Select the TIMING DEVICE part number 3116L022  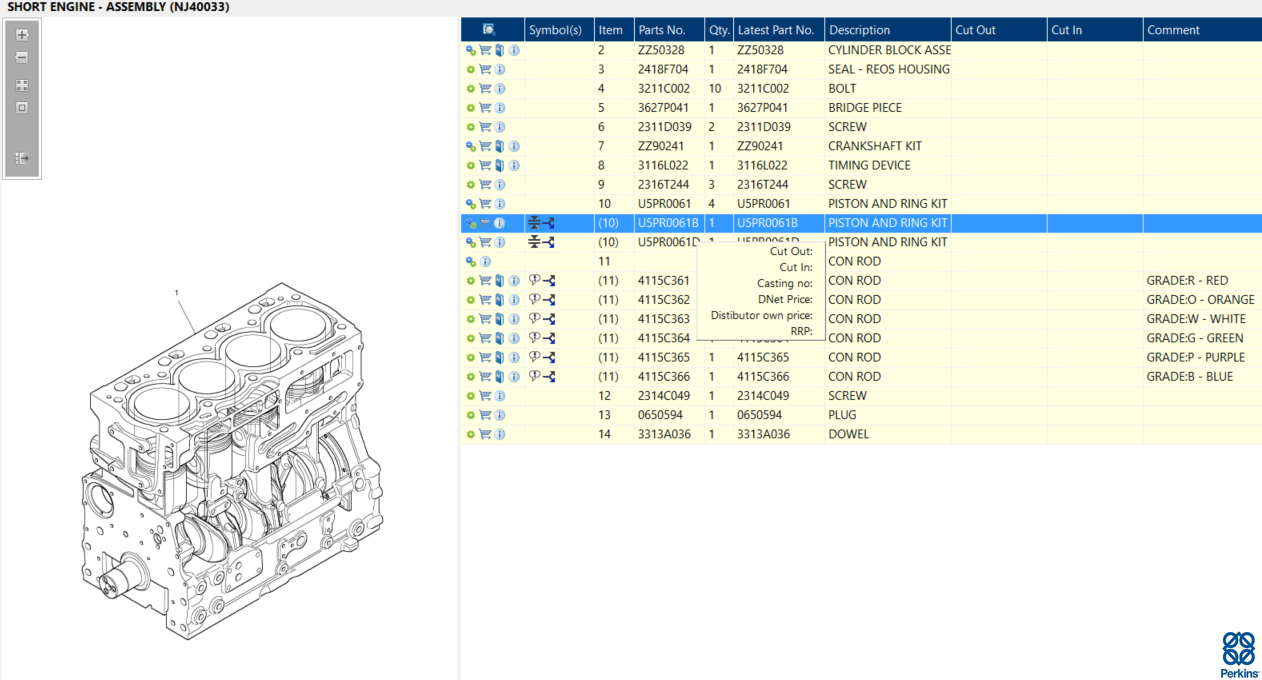coord(664,166)
